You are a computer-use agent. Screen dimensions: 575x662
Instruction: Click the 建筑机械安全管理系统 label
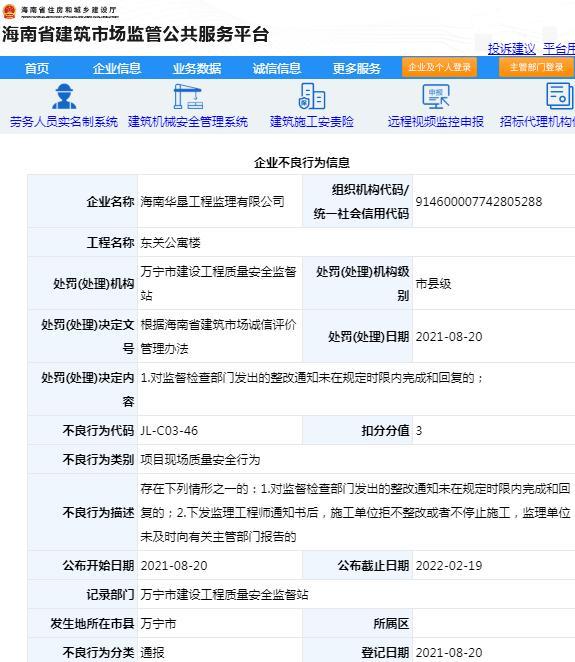click(188, 122)
